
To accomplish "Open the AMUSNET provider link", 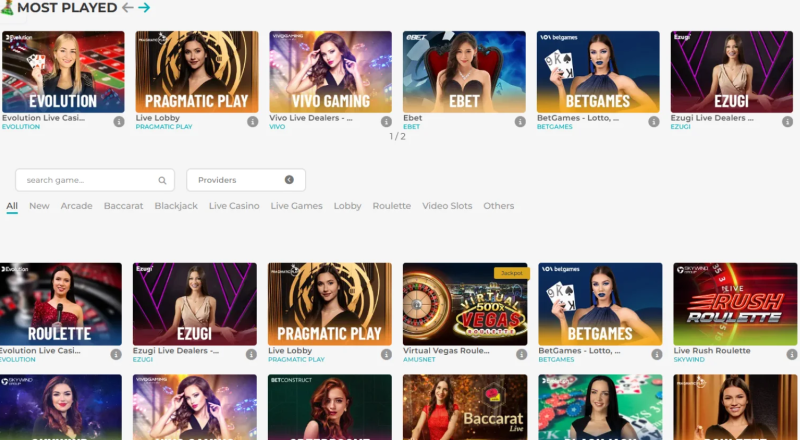I will [419, 359].
